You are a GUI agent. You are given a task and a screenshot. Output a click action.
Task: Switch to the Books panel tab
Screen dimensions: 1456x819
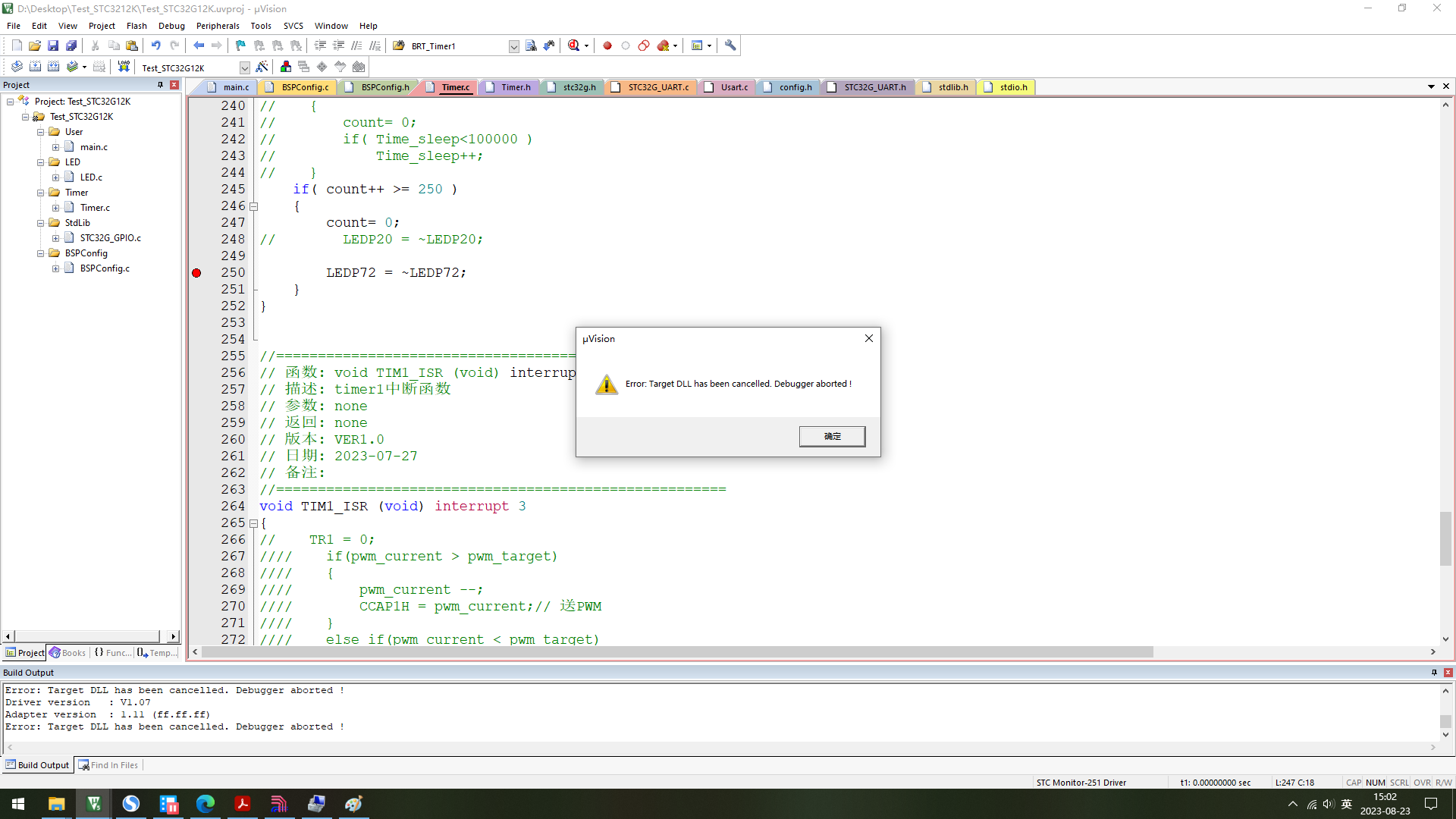click(x=67, y=653)
